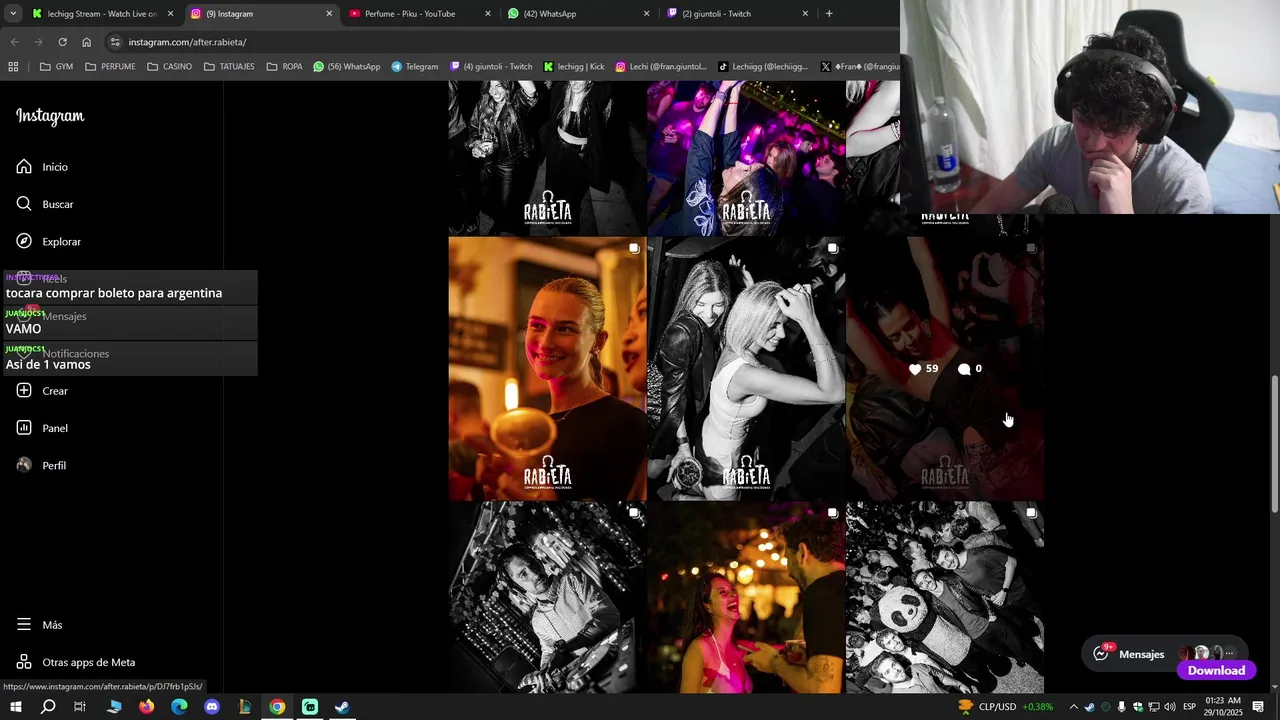Image resolution: width=1280 pixels, height=720 pixels.
Task: Open League of Legends from the taskbar
Action: [x=244, y=707]
